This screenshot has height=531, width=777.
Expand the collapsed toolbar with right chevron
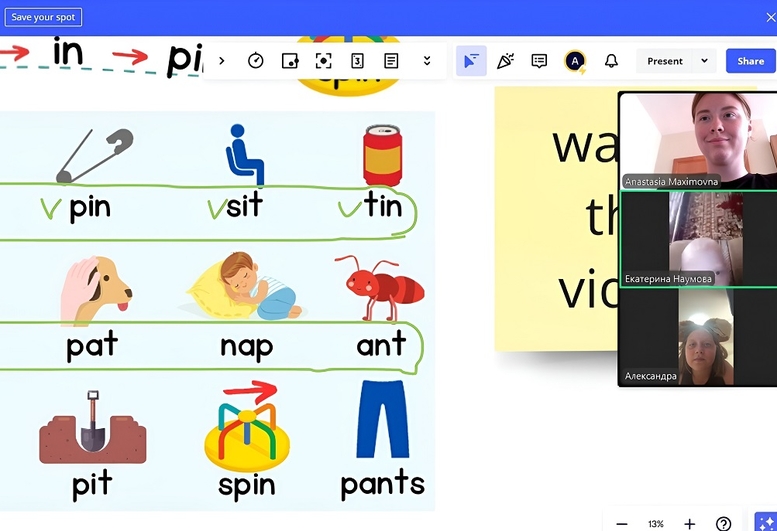(221, 61)
